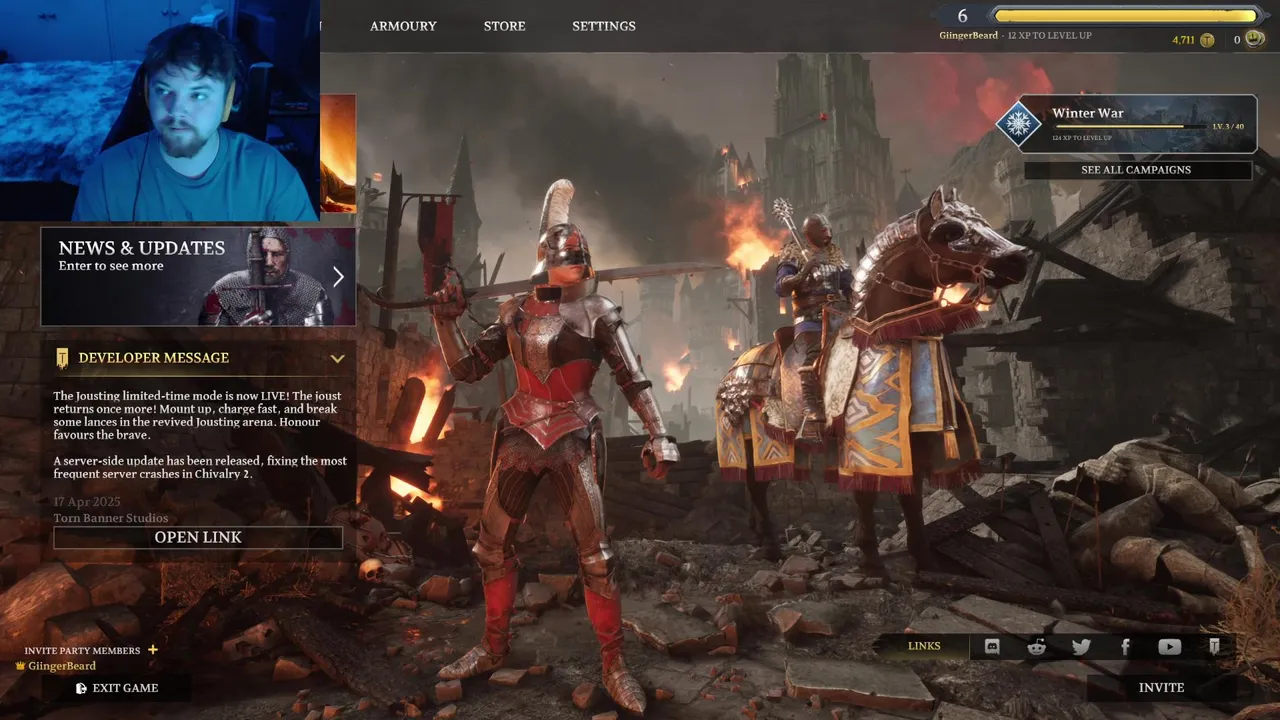Screen dimensions: 1280x720
Task: Click the 0 crowns balance number
Action: tap(1237, 40)
